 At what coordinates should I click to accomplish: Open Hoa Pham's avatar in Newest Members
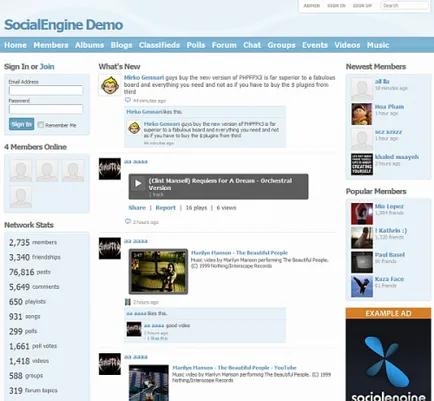pyautogui.click(x=362, y=114)
